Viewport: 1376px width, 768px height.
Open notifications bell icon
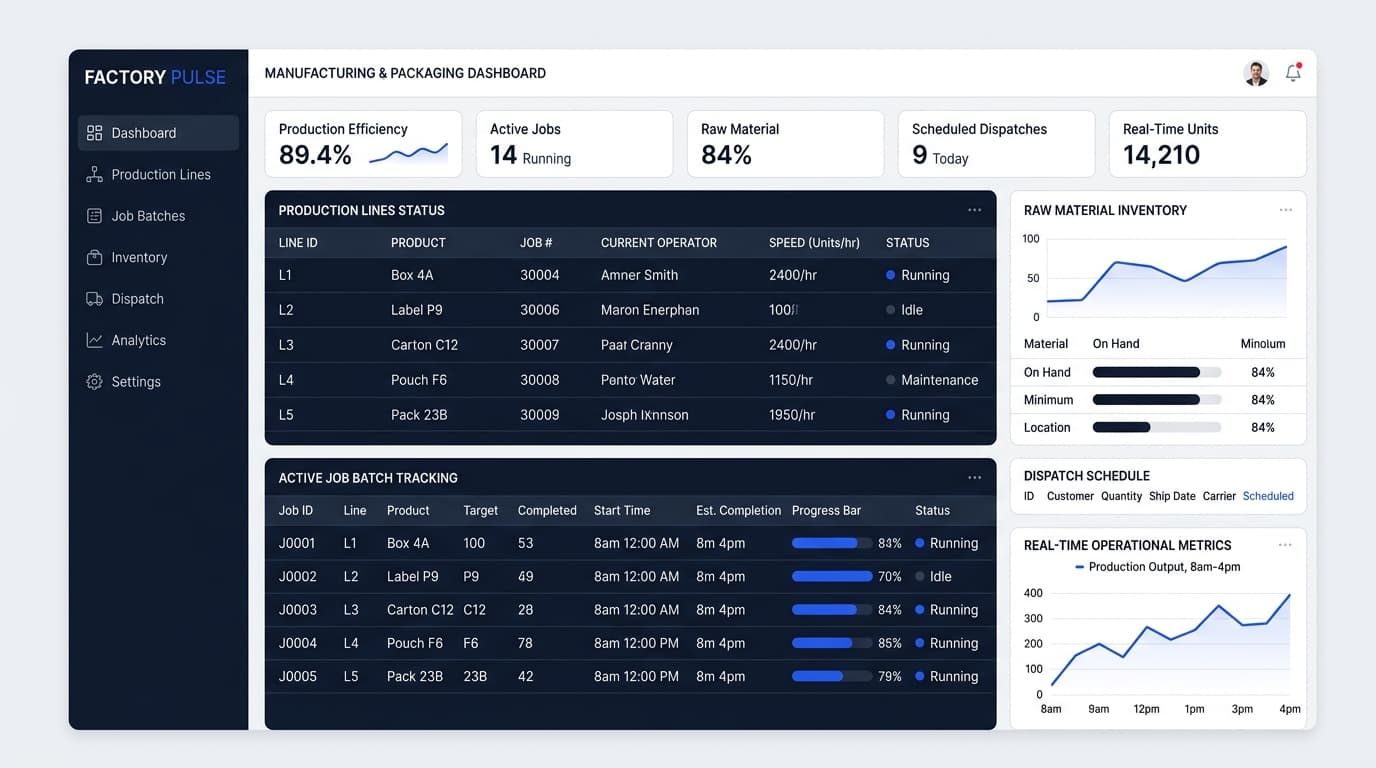[1293, 73]
